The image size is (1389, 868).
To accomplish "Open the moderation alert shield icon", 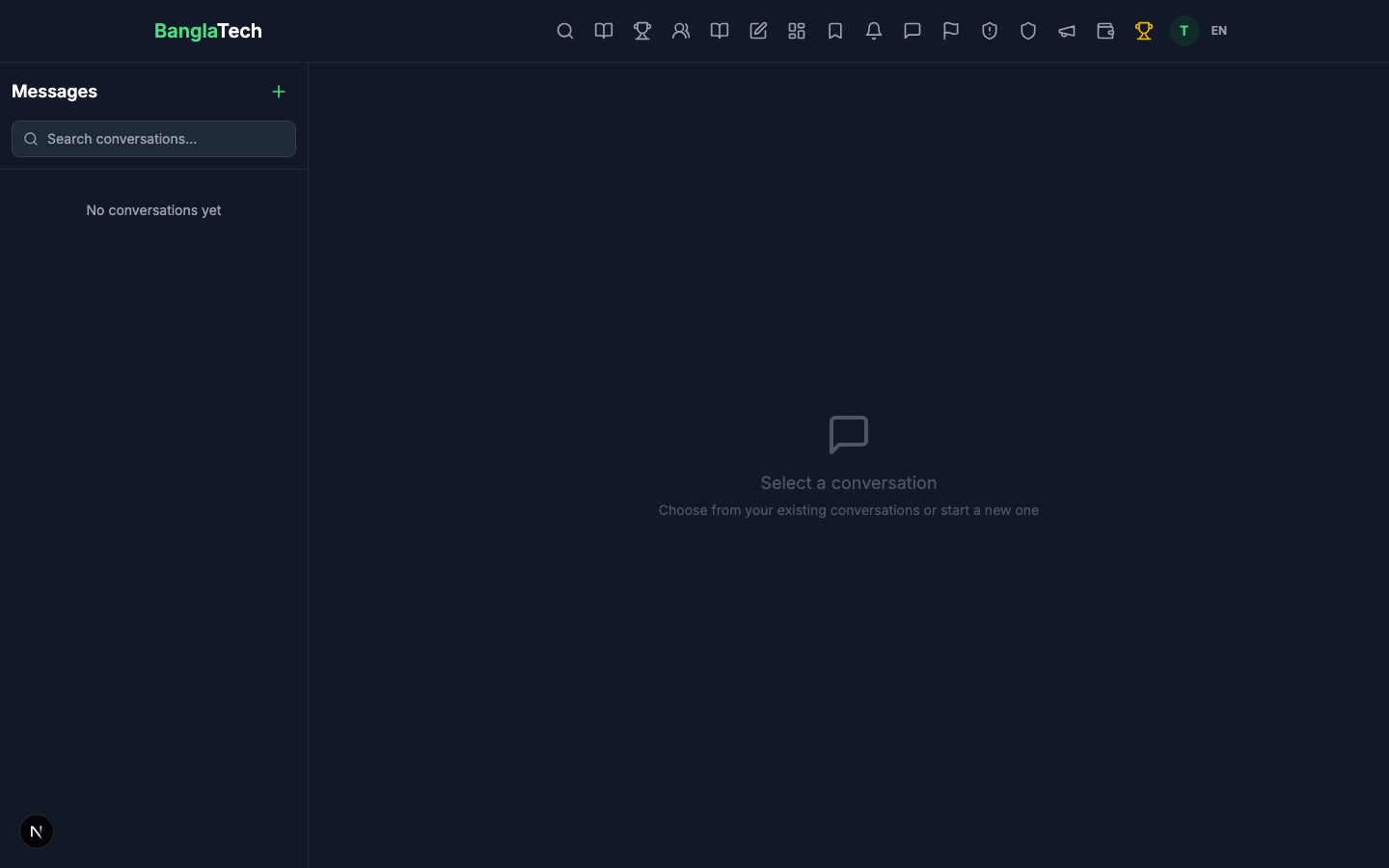I will click(990, 31).
